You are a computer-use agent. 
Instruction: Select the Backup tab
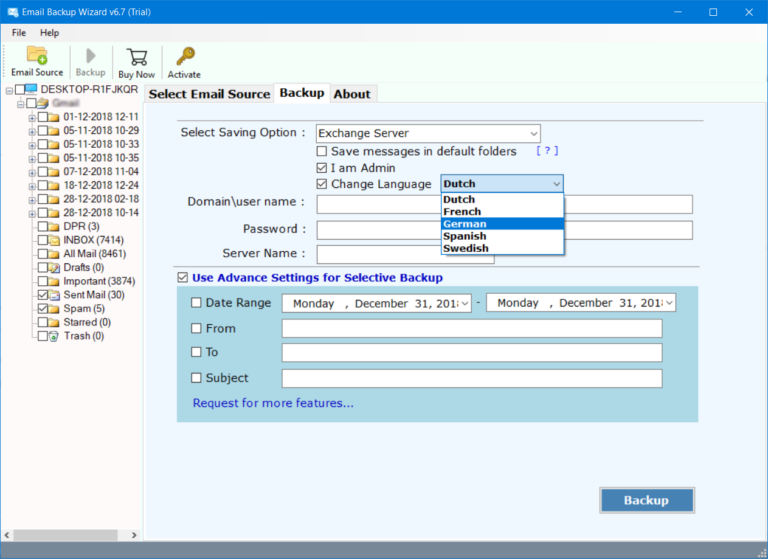point(302,93)
